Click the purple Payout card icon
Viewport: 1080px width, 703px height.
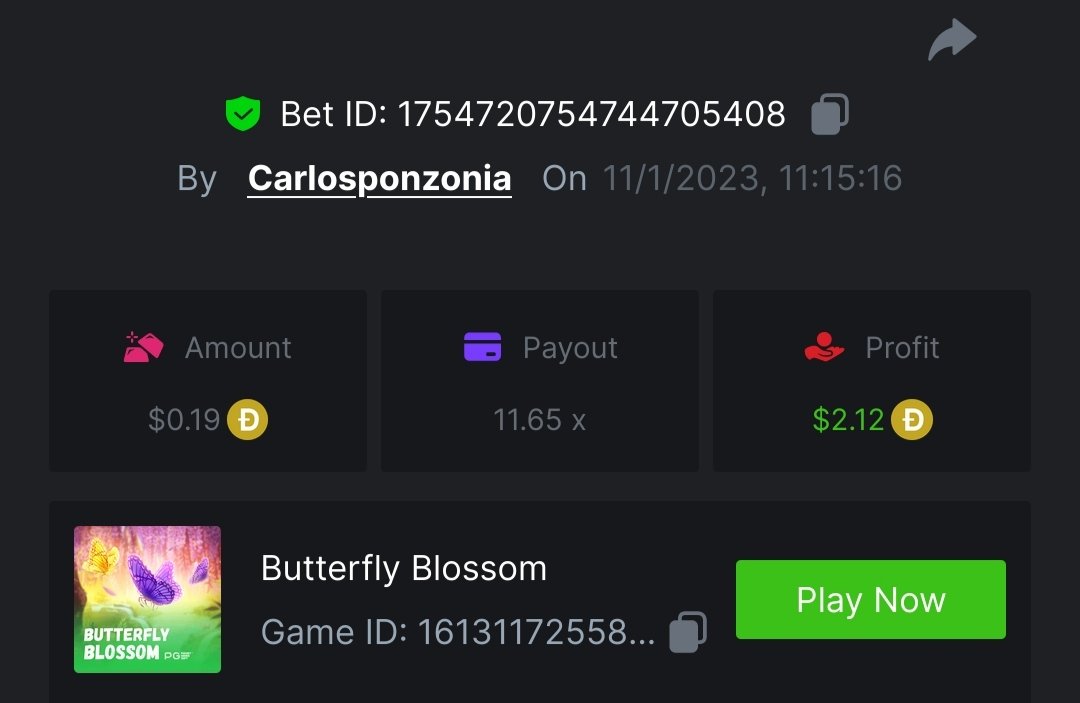(482, 347)
